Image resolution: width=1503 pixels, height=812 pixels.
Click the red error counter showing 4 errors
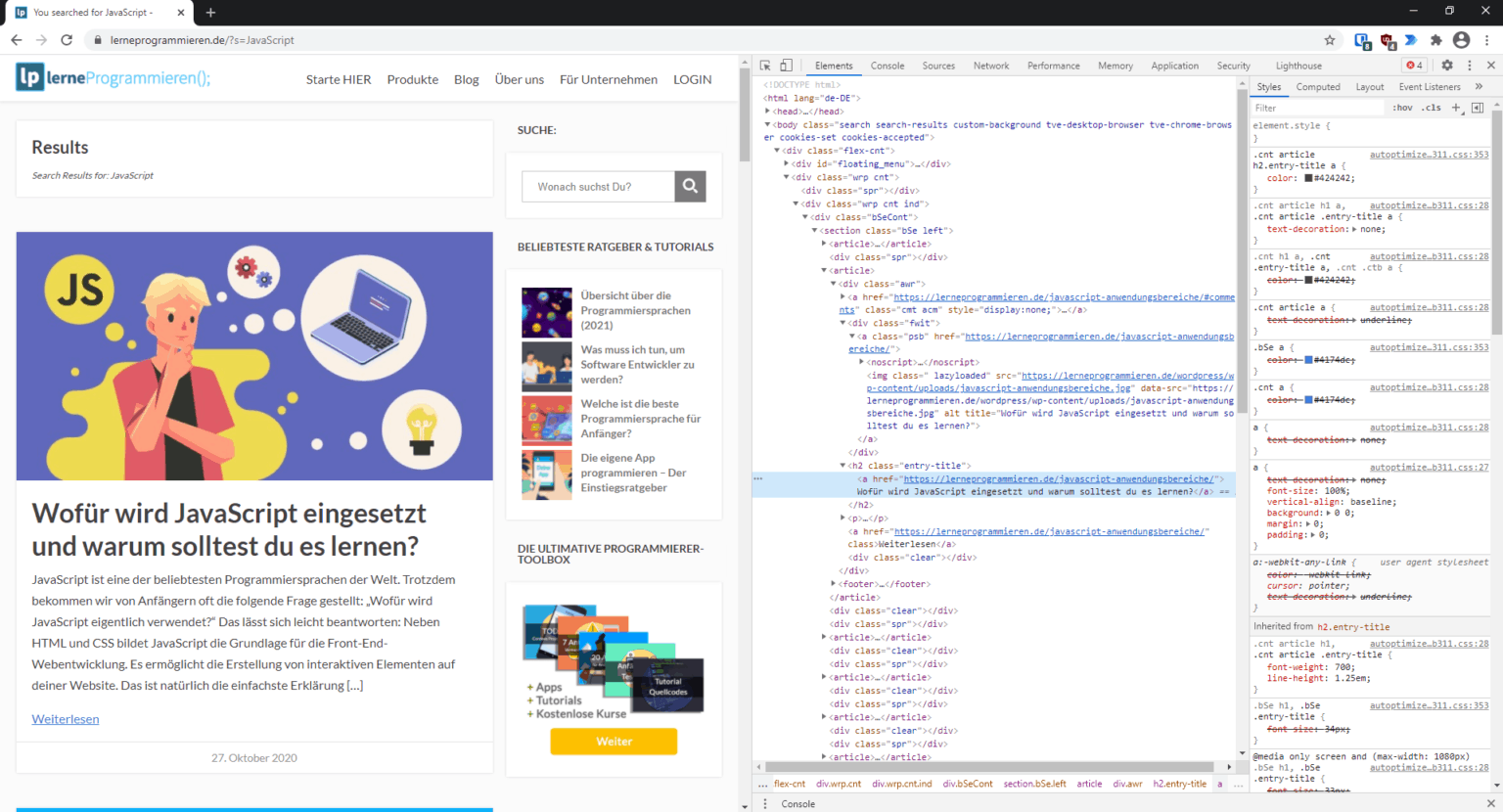(x=1413, y=65)
